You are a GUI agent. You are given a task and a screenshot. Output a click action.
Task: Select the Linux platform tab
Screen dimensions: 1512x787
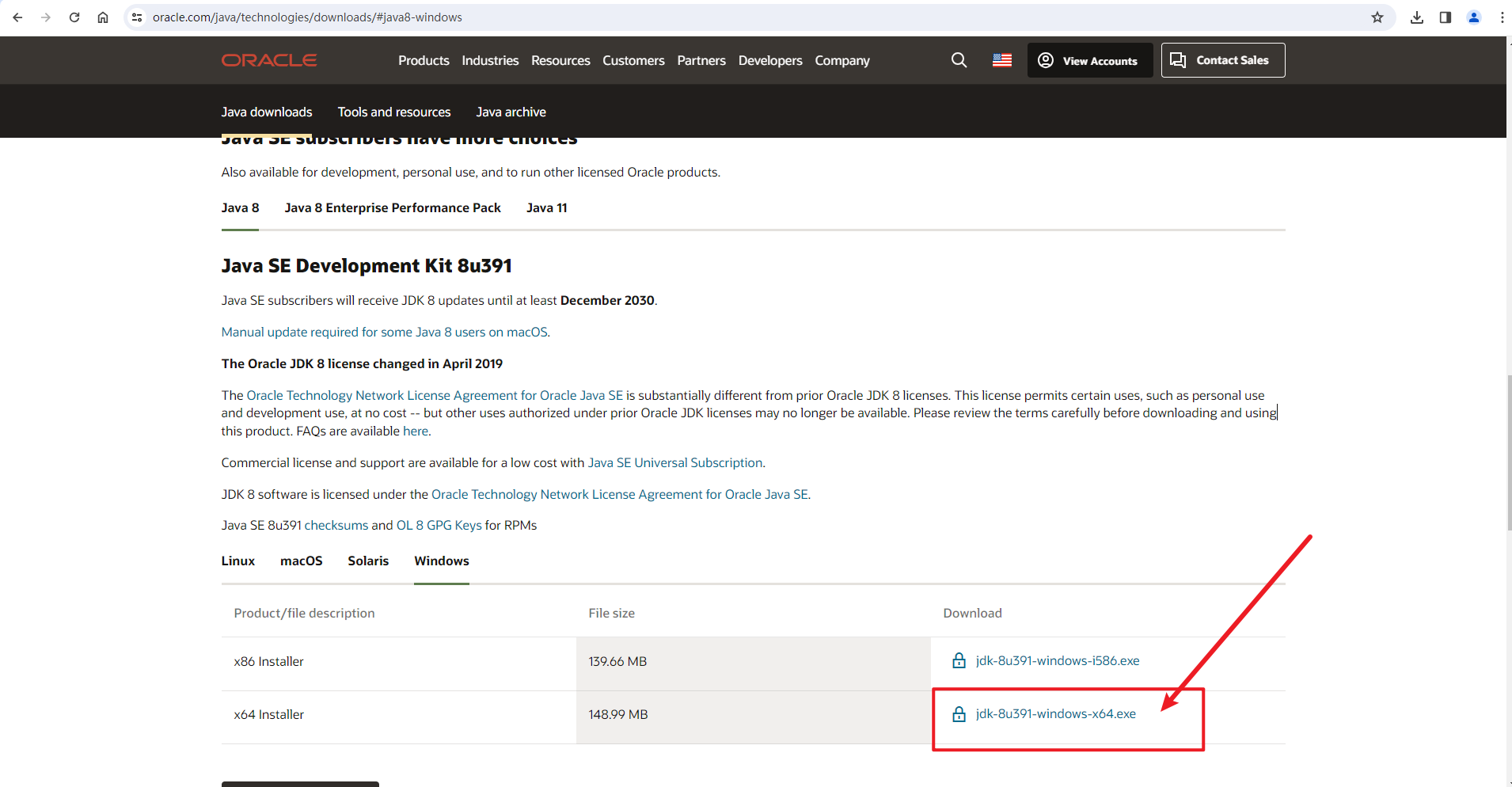pyautogui.click(x=237, y=561)
